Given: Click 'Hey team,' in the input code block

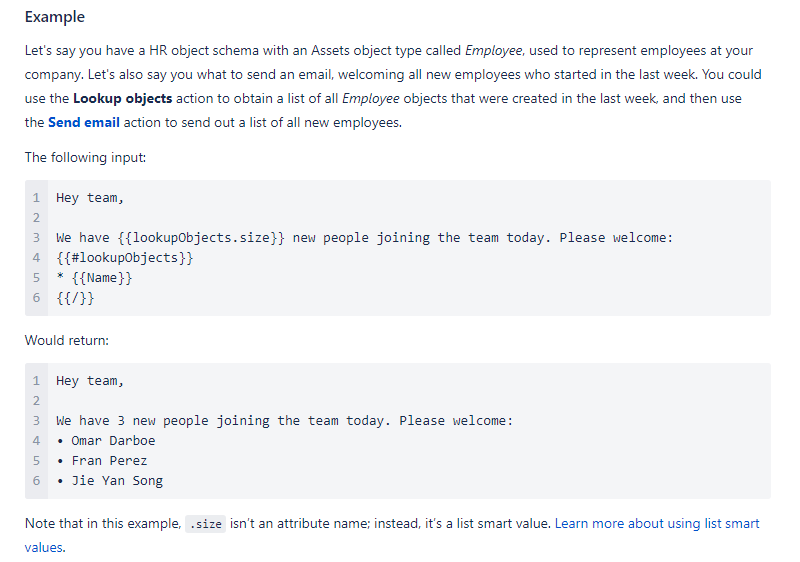Looking at the screenshot, I should point(90,198).
